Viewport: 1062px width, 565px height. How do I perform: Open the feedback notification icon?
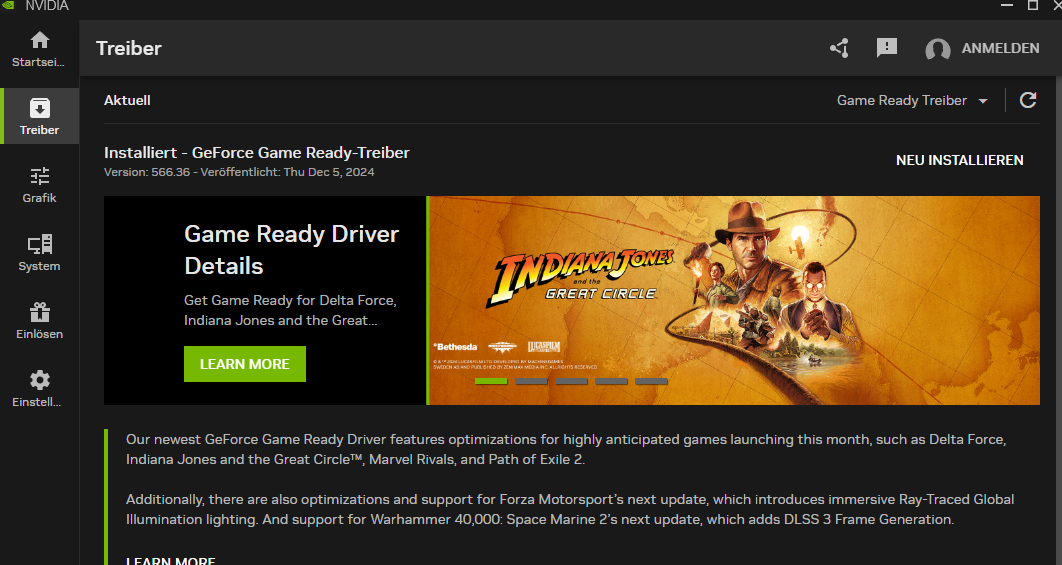coord(887,48)
